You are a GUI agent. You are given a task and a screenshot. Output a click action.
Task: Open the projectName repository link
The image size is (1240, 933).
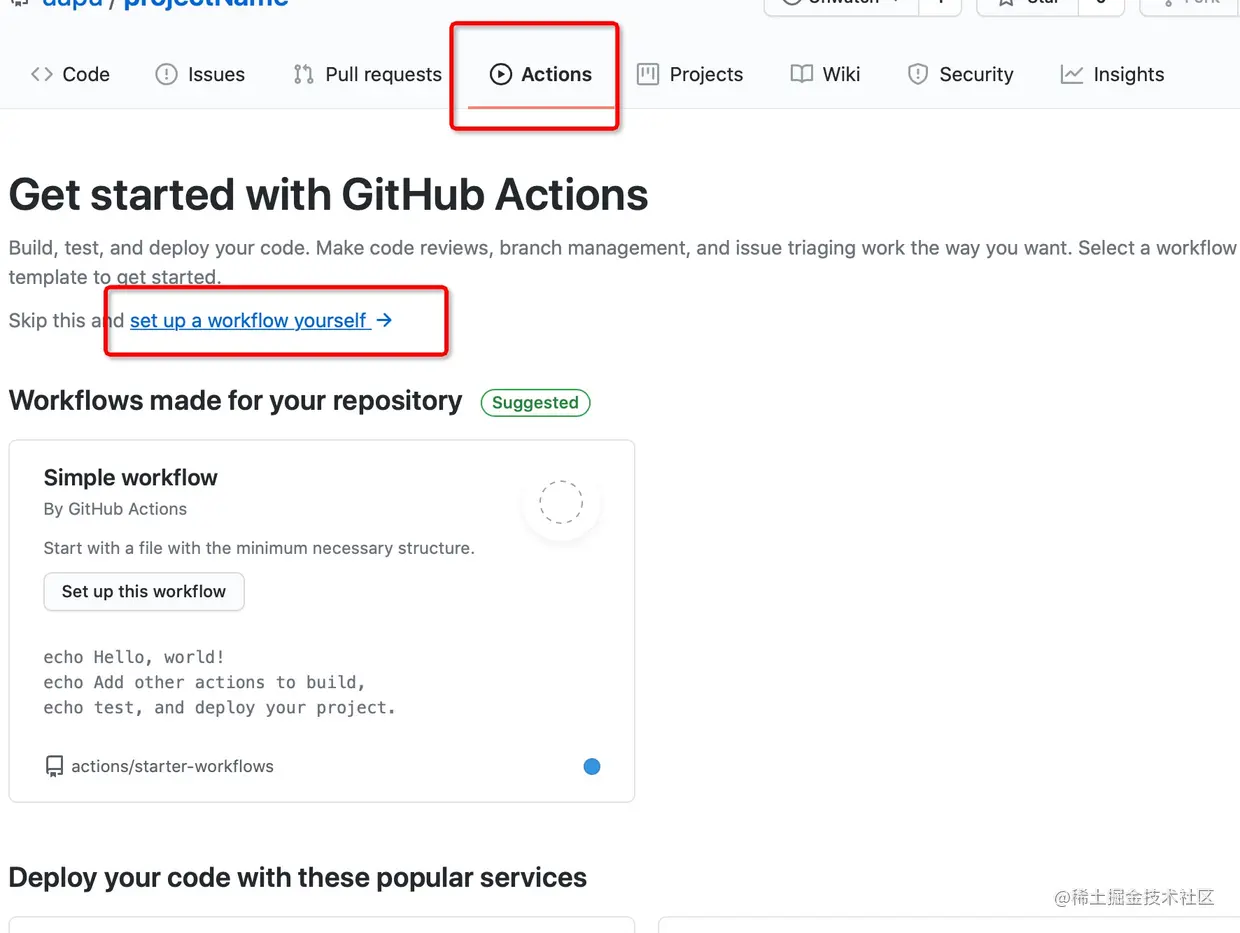(x=206, y=3)
